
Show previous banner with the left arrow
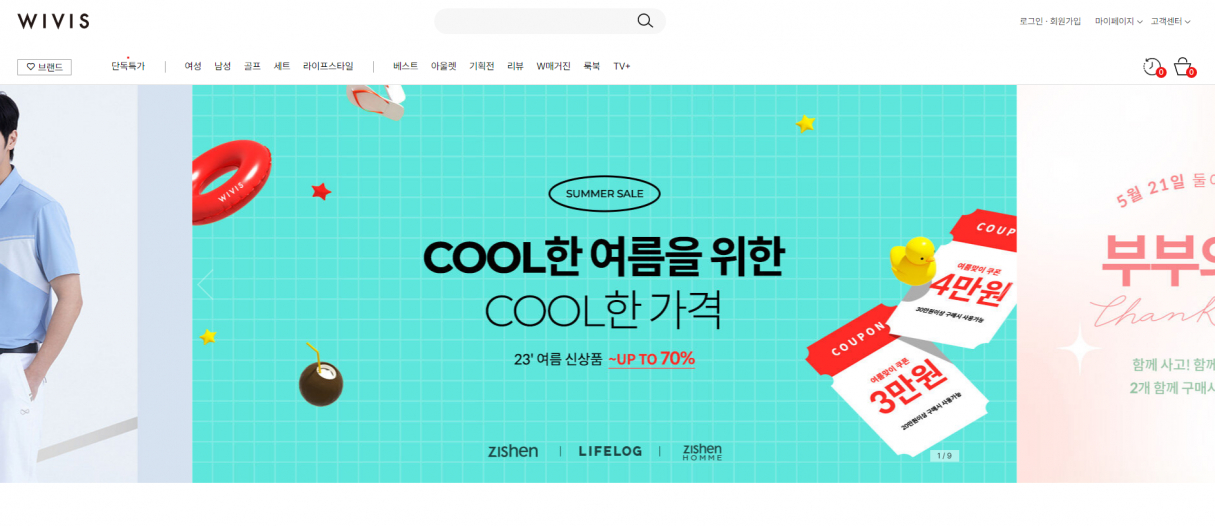(x=206, y=285)
